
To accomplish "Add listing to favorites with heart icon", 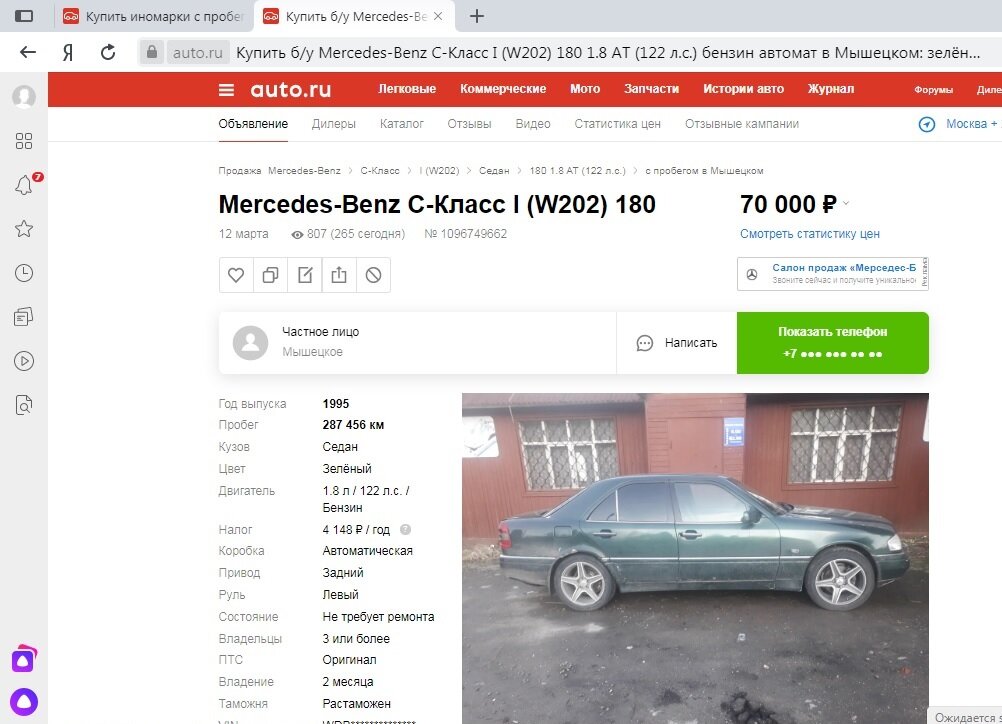I will [x=236, y=275].
